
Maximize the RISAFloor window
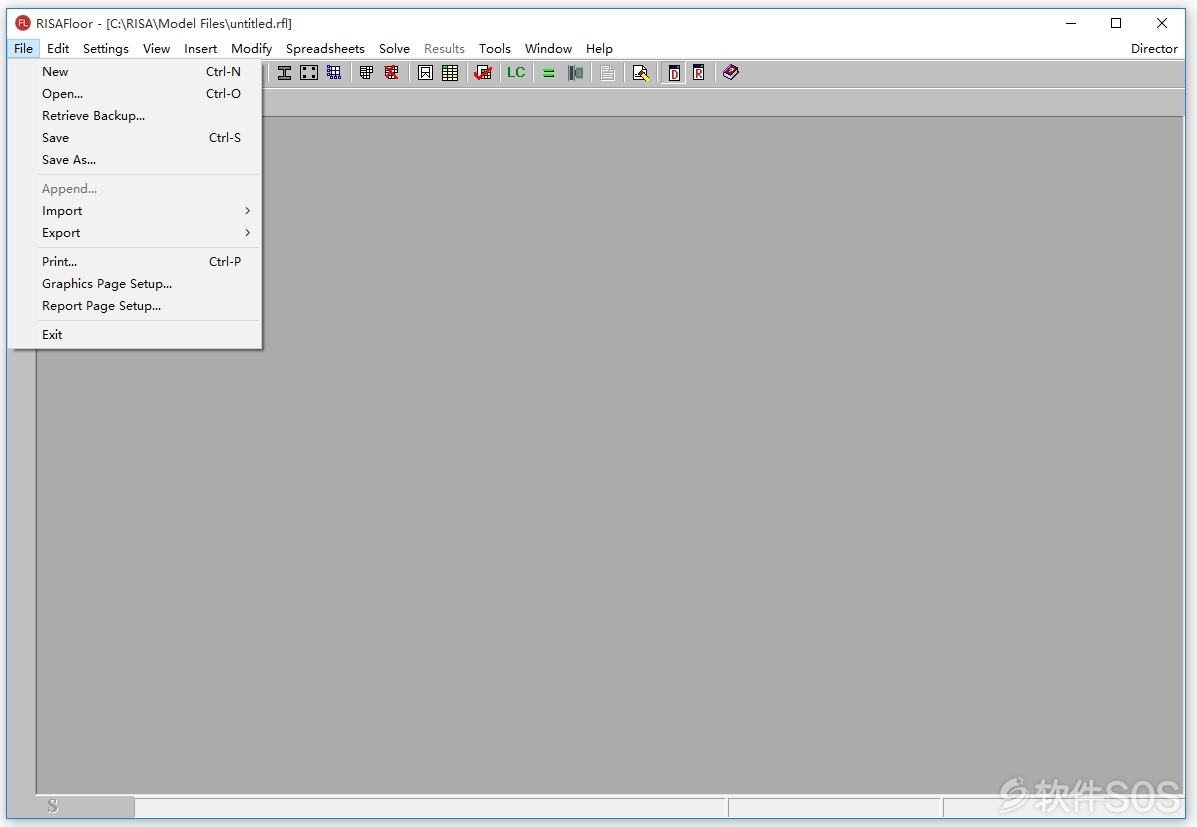1116,23
